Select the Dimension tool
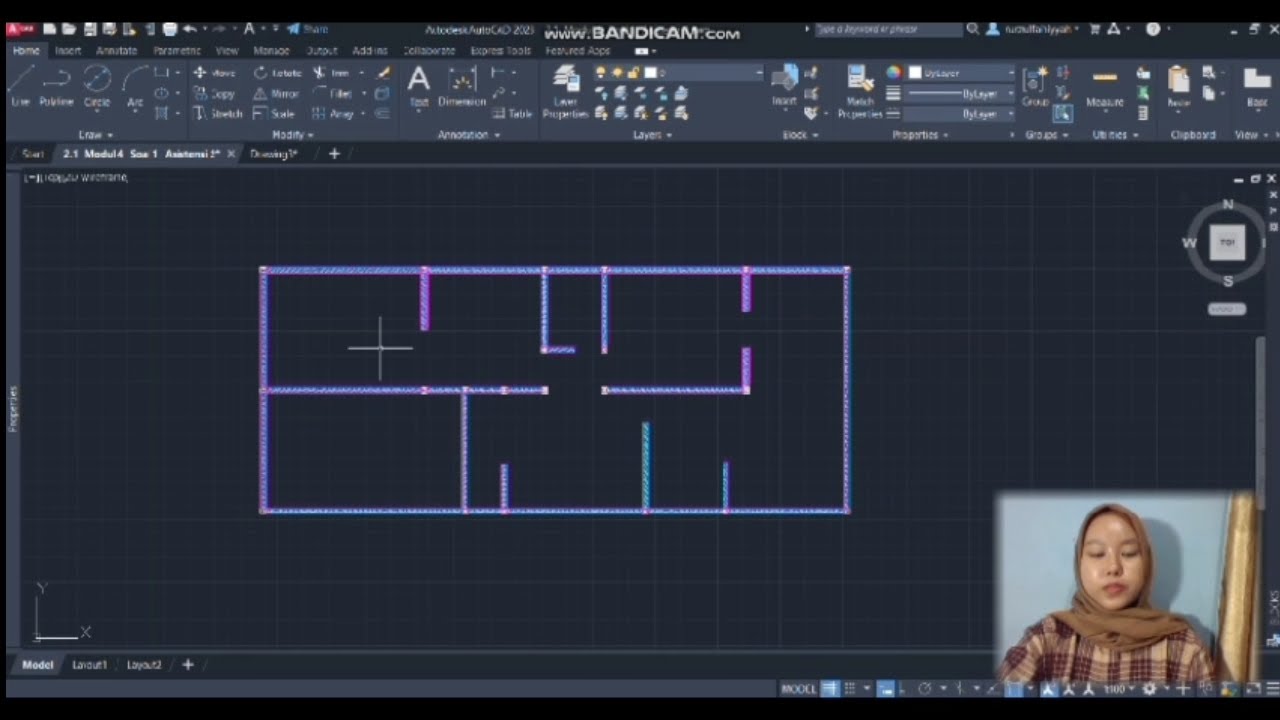The image size is (1280, 720). (462, 86)
